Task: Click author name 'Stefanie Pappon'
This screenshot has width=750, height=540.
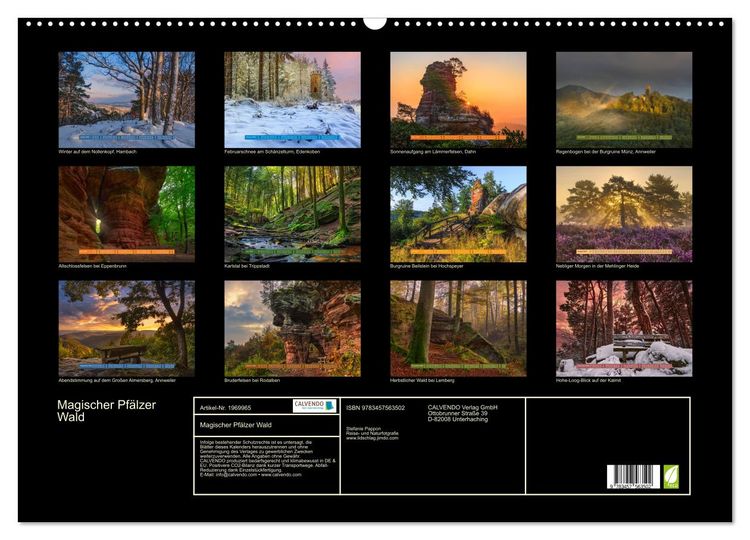Action: point(364,429)
